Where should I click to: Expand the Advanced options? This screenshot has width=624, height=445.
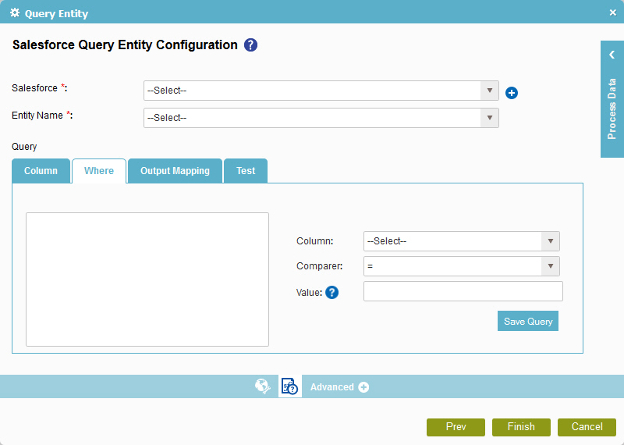[x=339, y=387]
